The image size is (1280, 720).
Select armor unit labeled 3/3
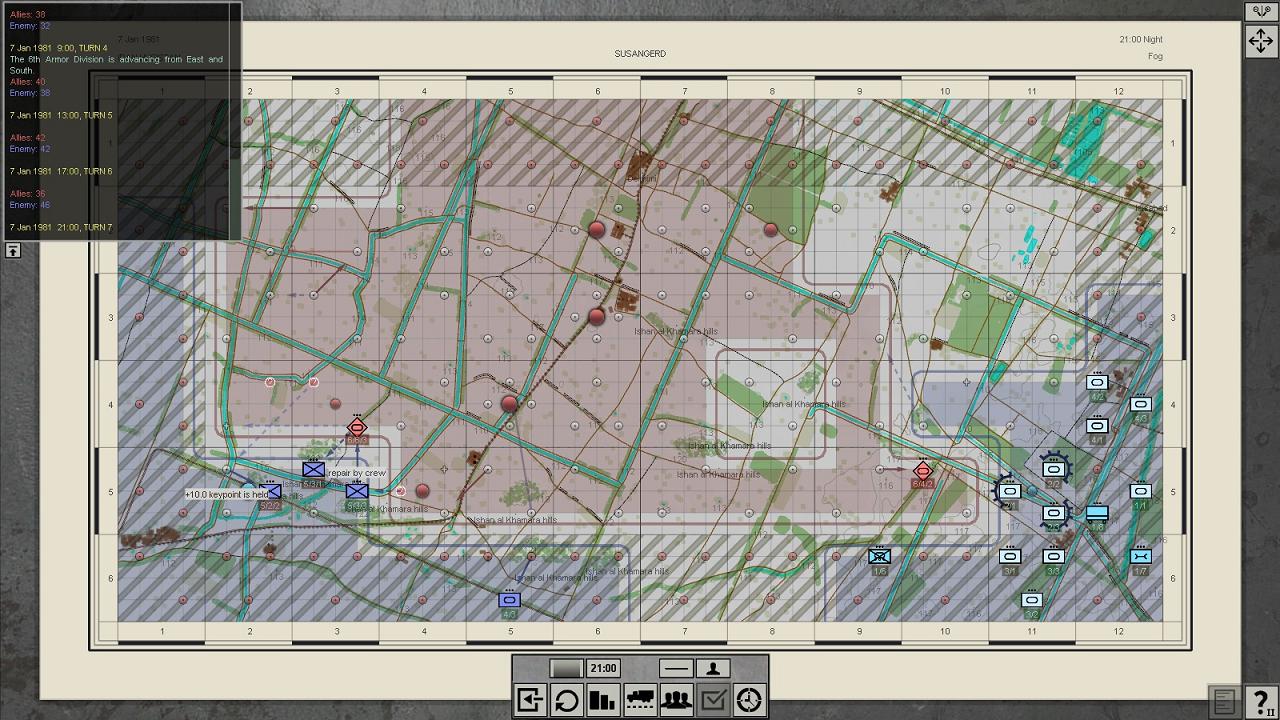pyautogui.click(x=1053, y=556)
